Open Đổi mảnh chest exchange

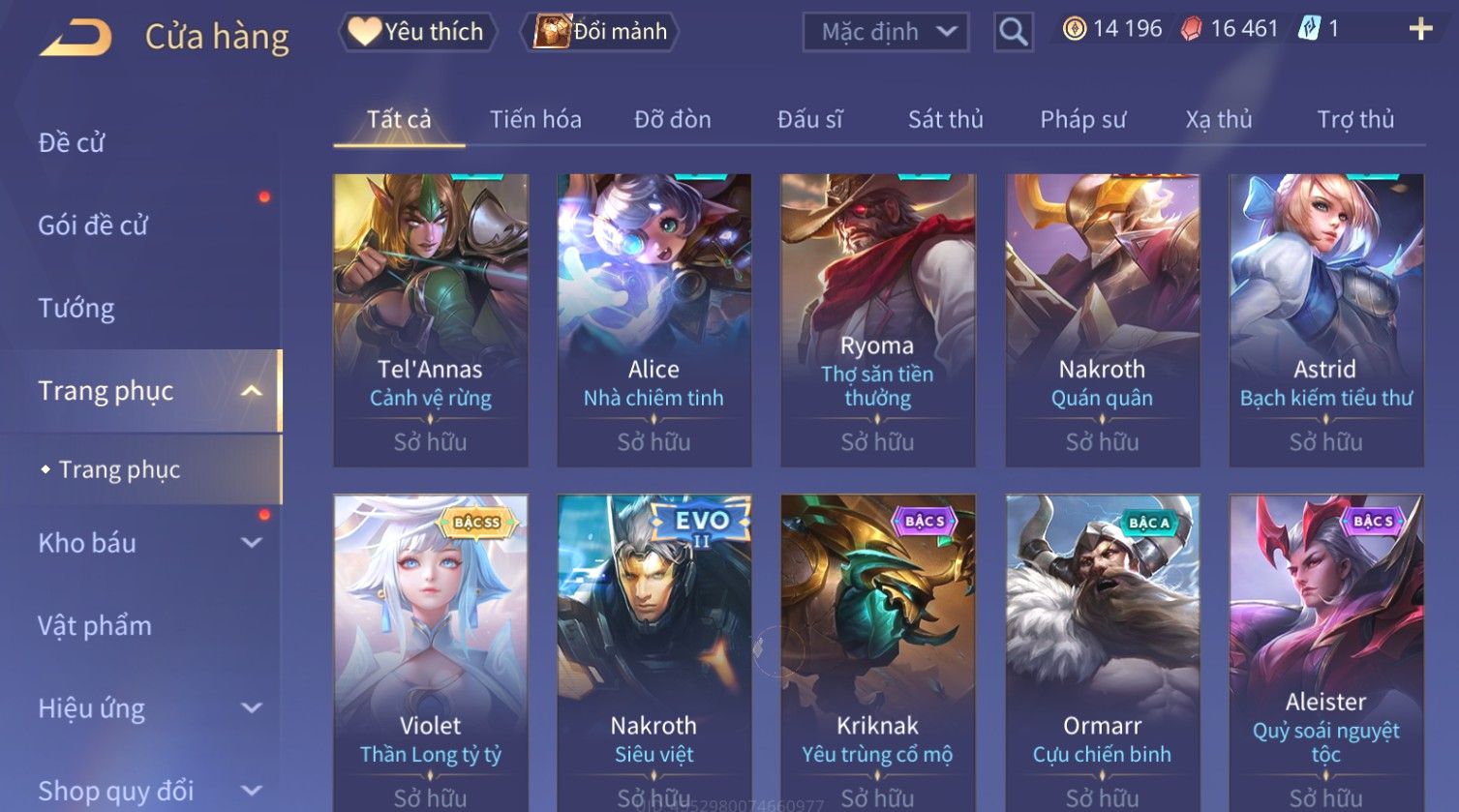pyautogui.click(x=599, y=32)
